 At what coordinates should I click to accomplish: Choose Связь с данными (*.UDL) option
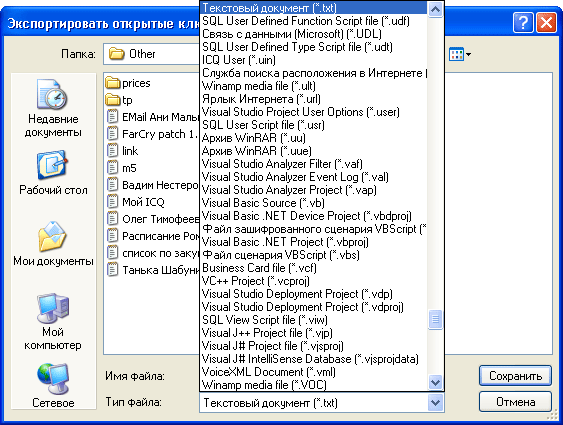pos(313,34)
